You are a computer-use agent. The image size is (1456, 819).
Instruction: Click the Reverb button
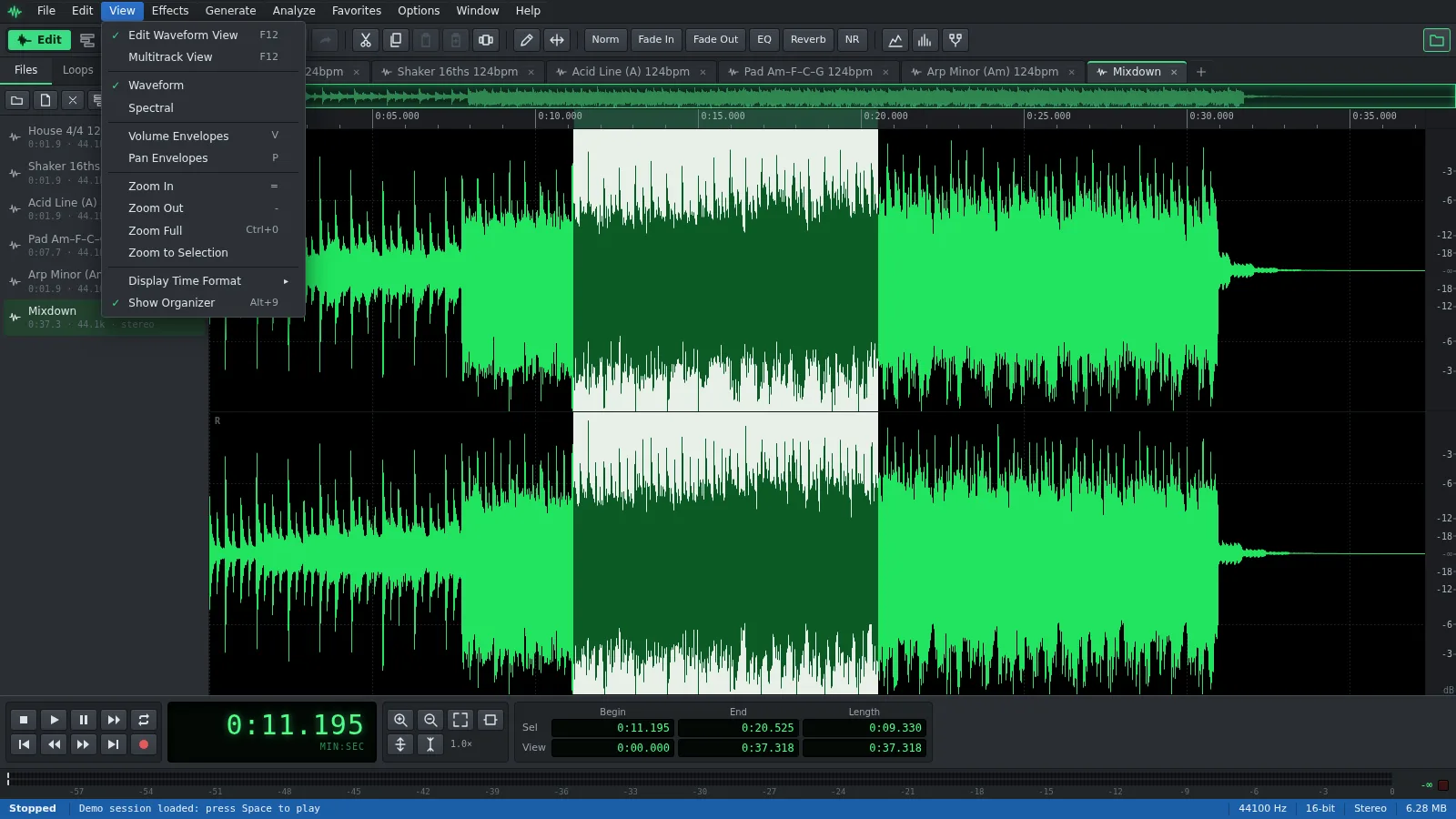point(808,40)
